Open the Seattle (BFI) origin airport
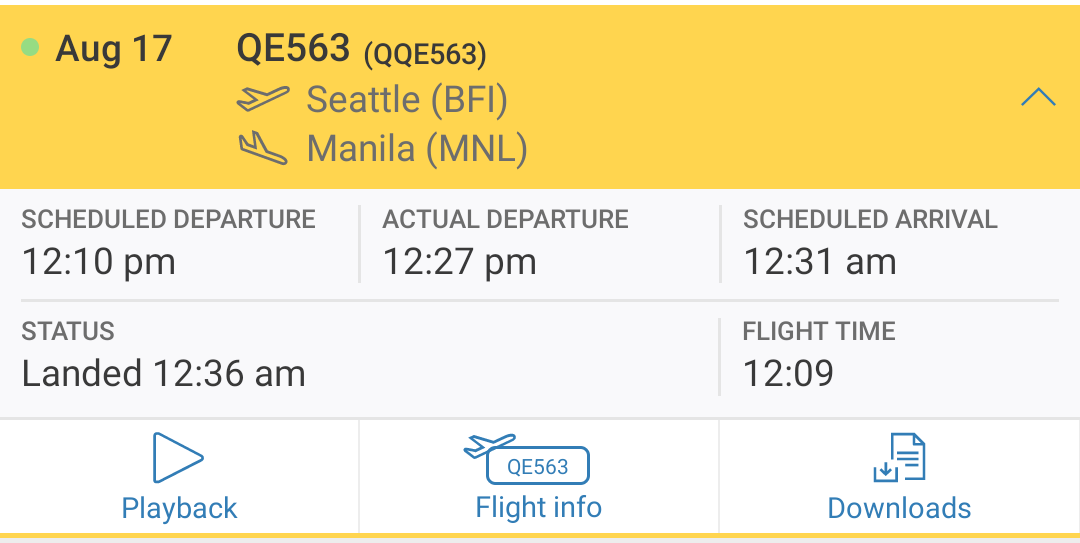 (407, 100)
